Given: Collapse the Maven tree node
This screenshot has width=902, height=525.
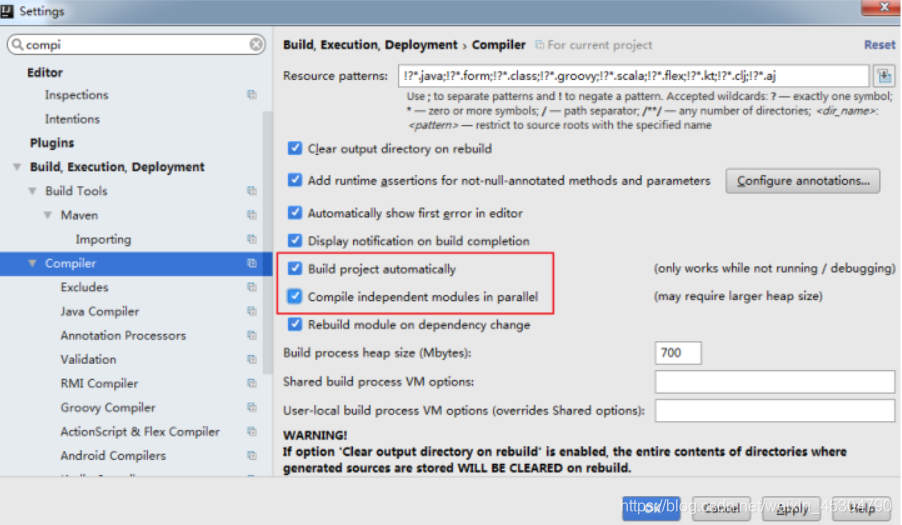Looking at the screenshot, I should coord(48,215).
